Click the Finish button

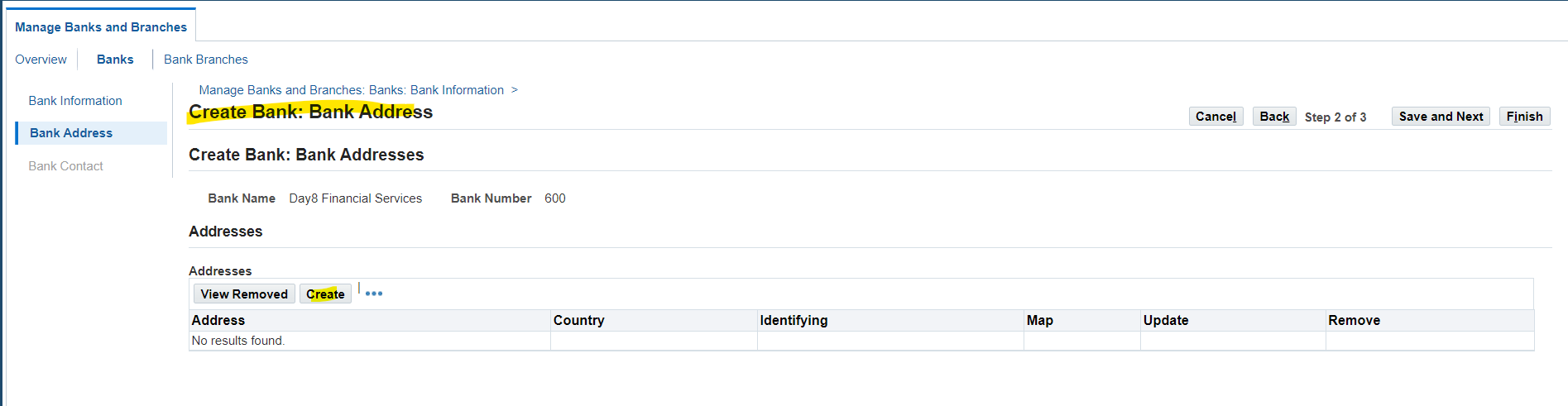[1524, 117]
